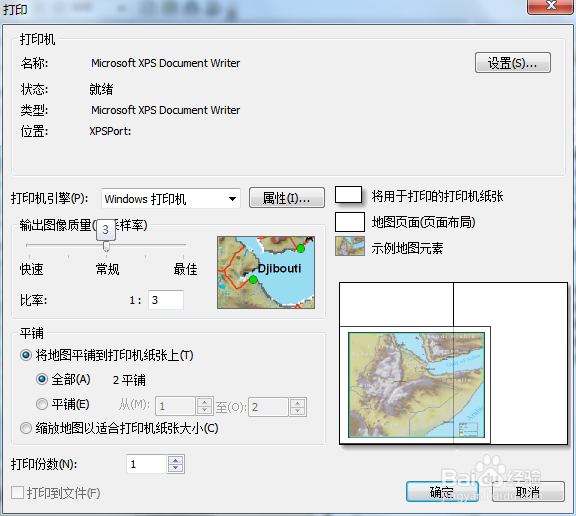Click the Djibouti sample quality preview image

coord(266,272)
